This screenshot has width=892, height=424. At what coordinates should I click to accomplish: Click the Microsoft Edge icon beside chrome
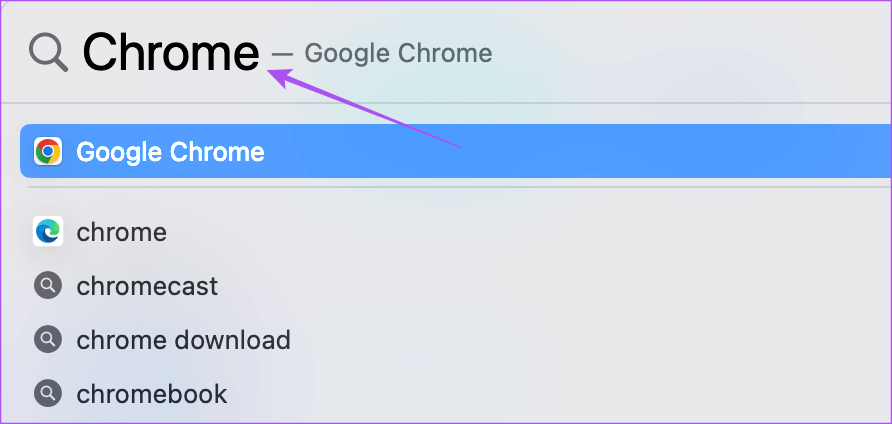point(47,232)
